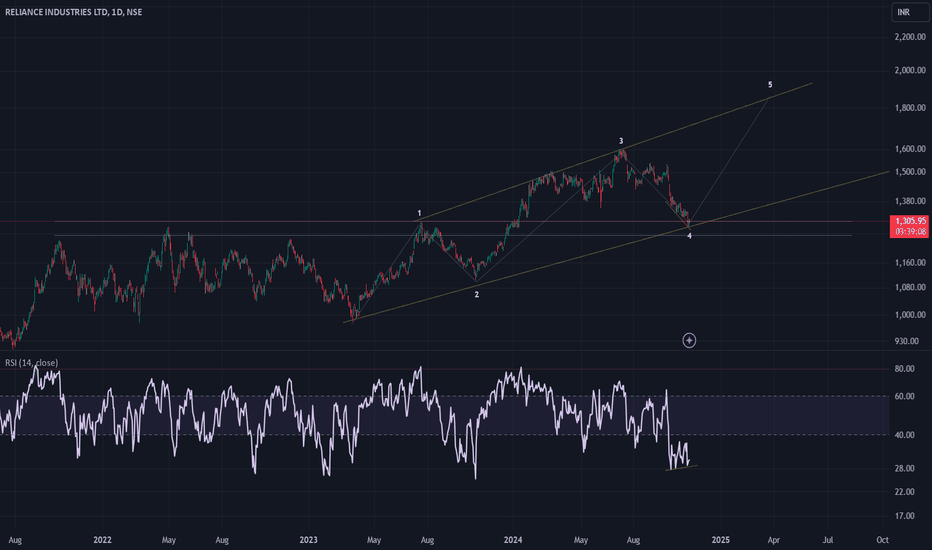Click the 1,080.00 price axis label
The width and height of the screenshot is (932, 550).
pyautogui.click(x=910, y=287)
